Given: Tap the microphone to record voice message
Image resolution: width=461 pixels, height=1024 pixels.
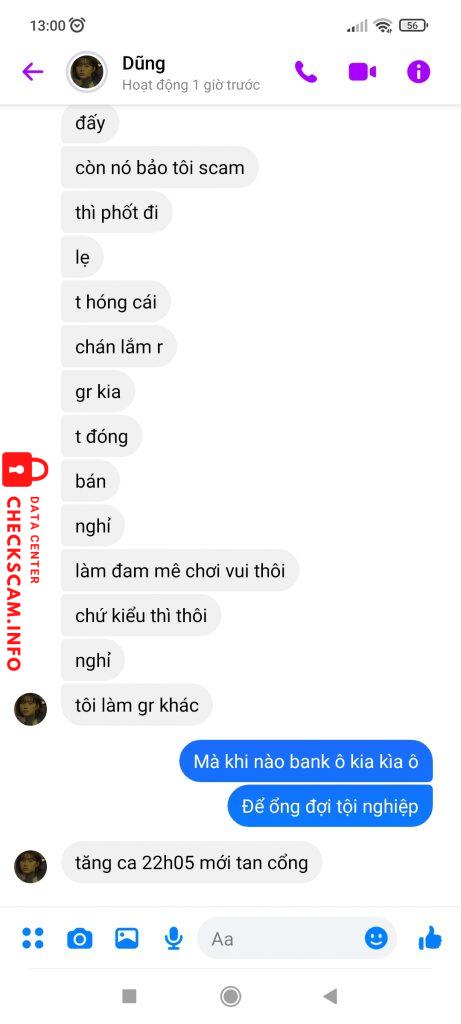Looking at the screenshot, I should coord(173,939).
